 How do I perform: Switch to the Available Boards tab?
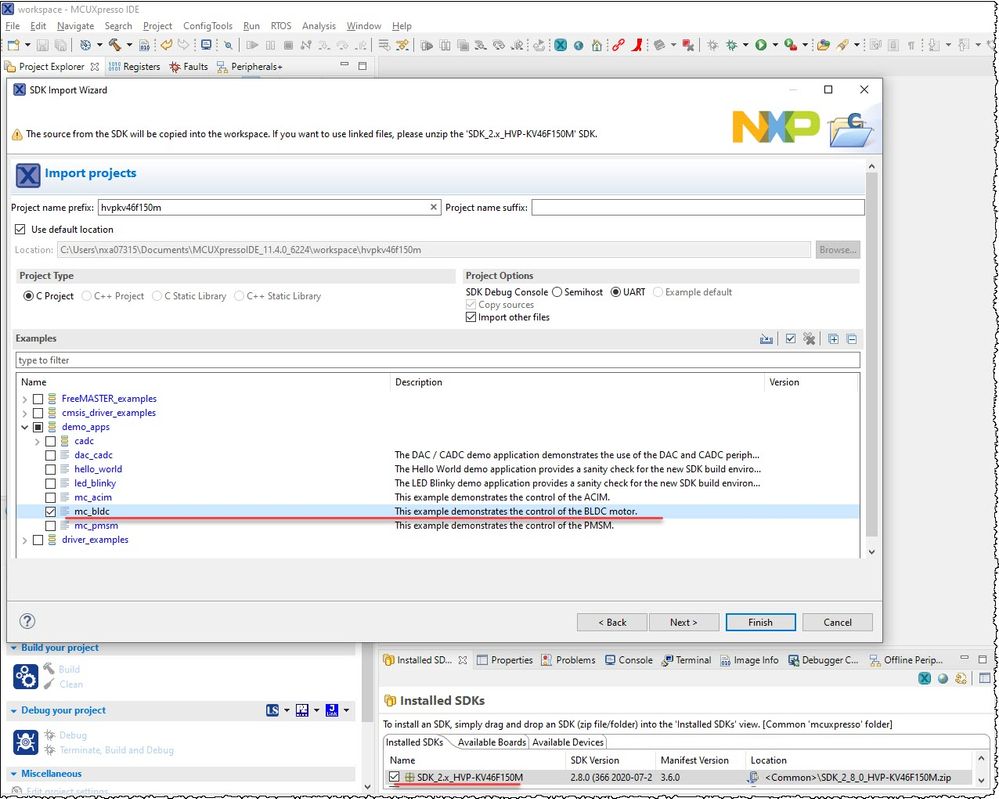coord(491,742)
